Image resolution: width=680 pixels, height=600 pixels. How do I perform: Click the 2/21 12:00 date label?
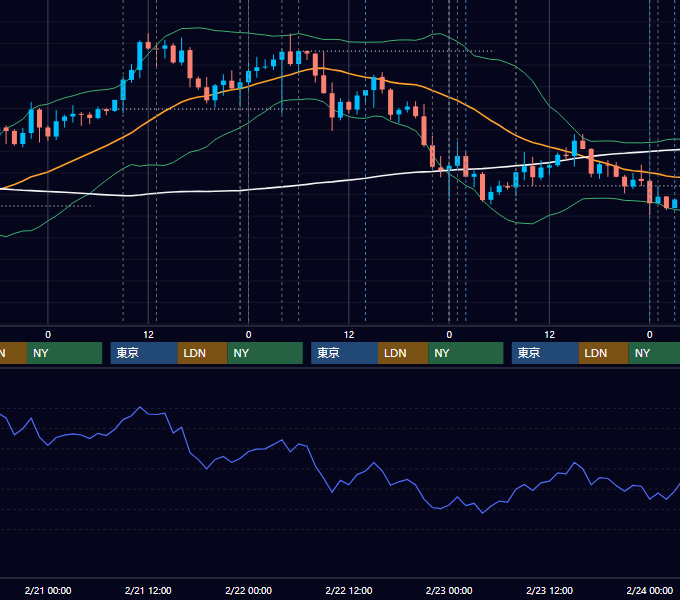tap(148, 590)
